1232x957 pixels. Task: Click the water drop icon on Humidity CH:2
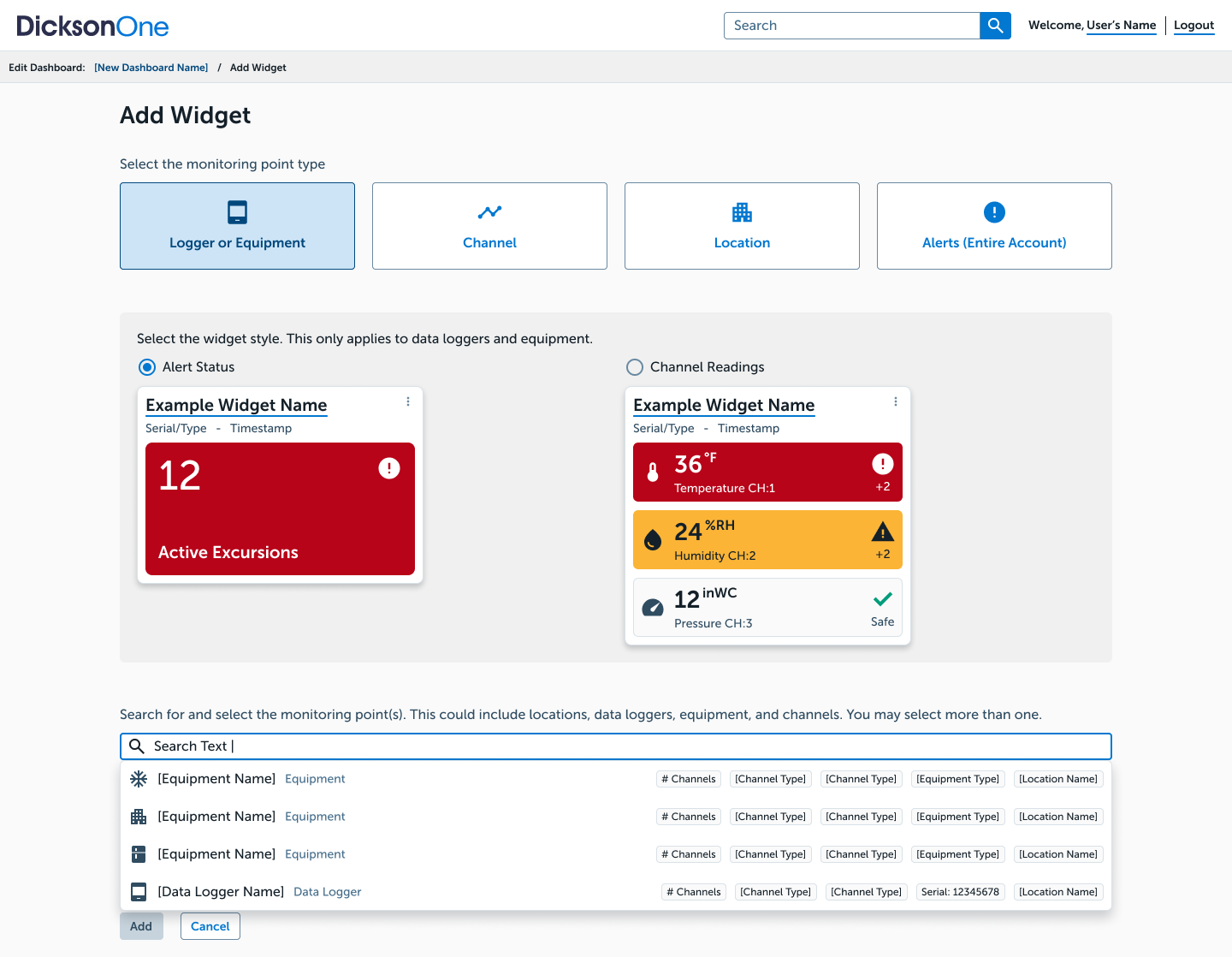[x=653, y=539]
